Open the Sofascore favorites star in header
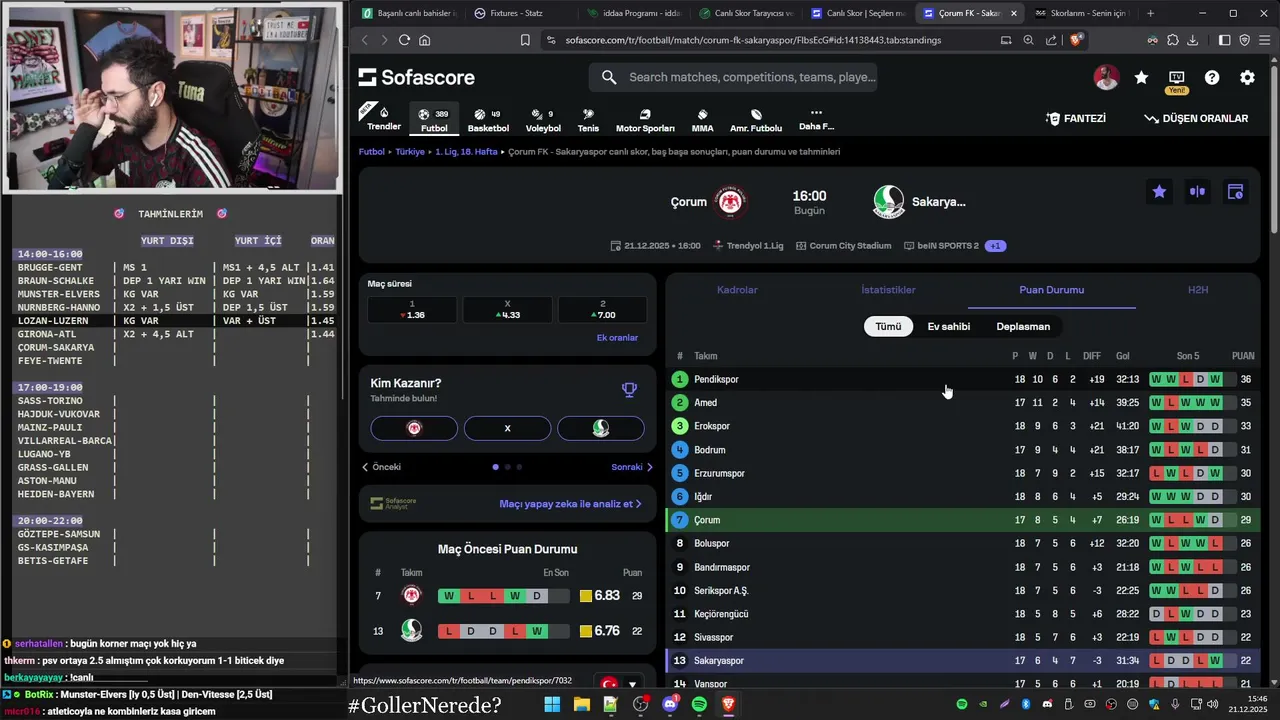 pos(1141,77)
